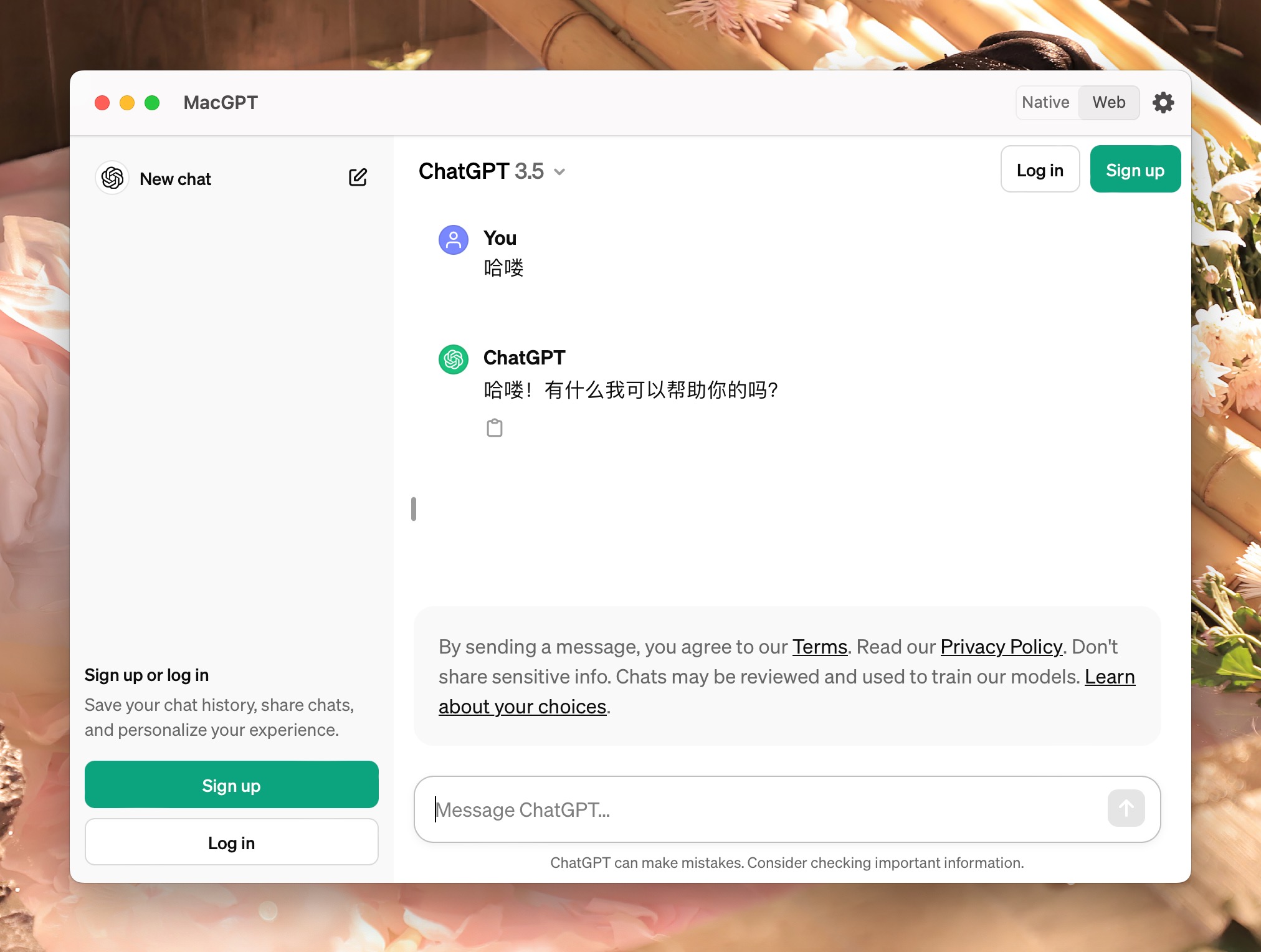Click the sidebar Log in button

pos(231,842)
